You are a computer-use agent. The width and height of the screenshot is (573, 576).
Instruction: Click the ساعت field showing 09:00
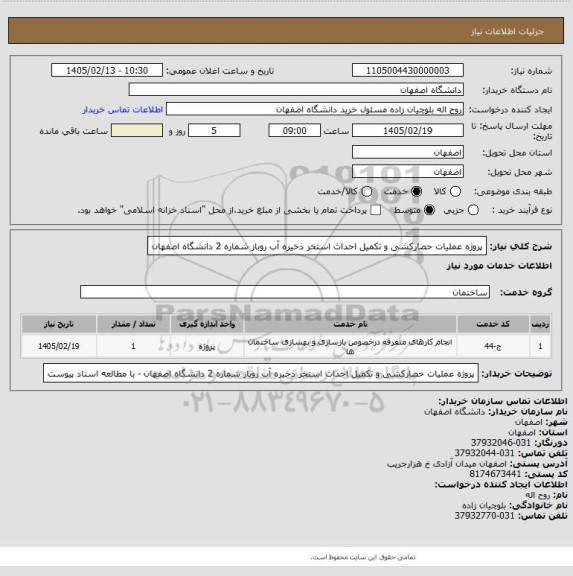[295, 130]
